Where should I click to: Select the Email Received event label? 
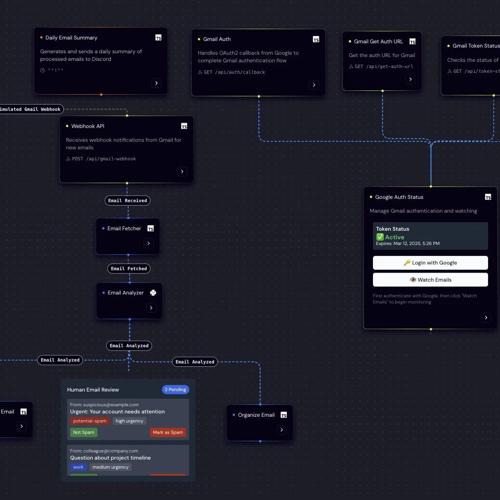(x=128, y=200)
